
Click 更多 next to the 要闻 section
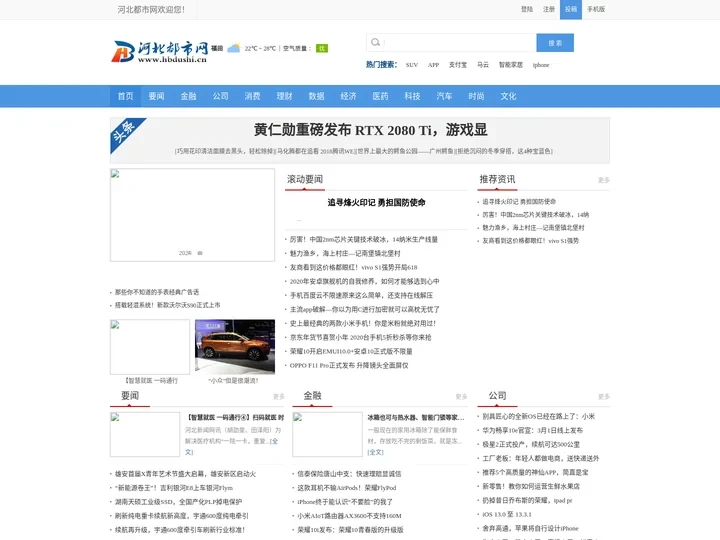278,396
